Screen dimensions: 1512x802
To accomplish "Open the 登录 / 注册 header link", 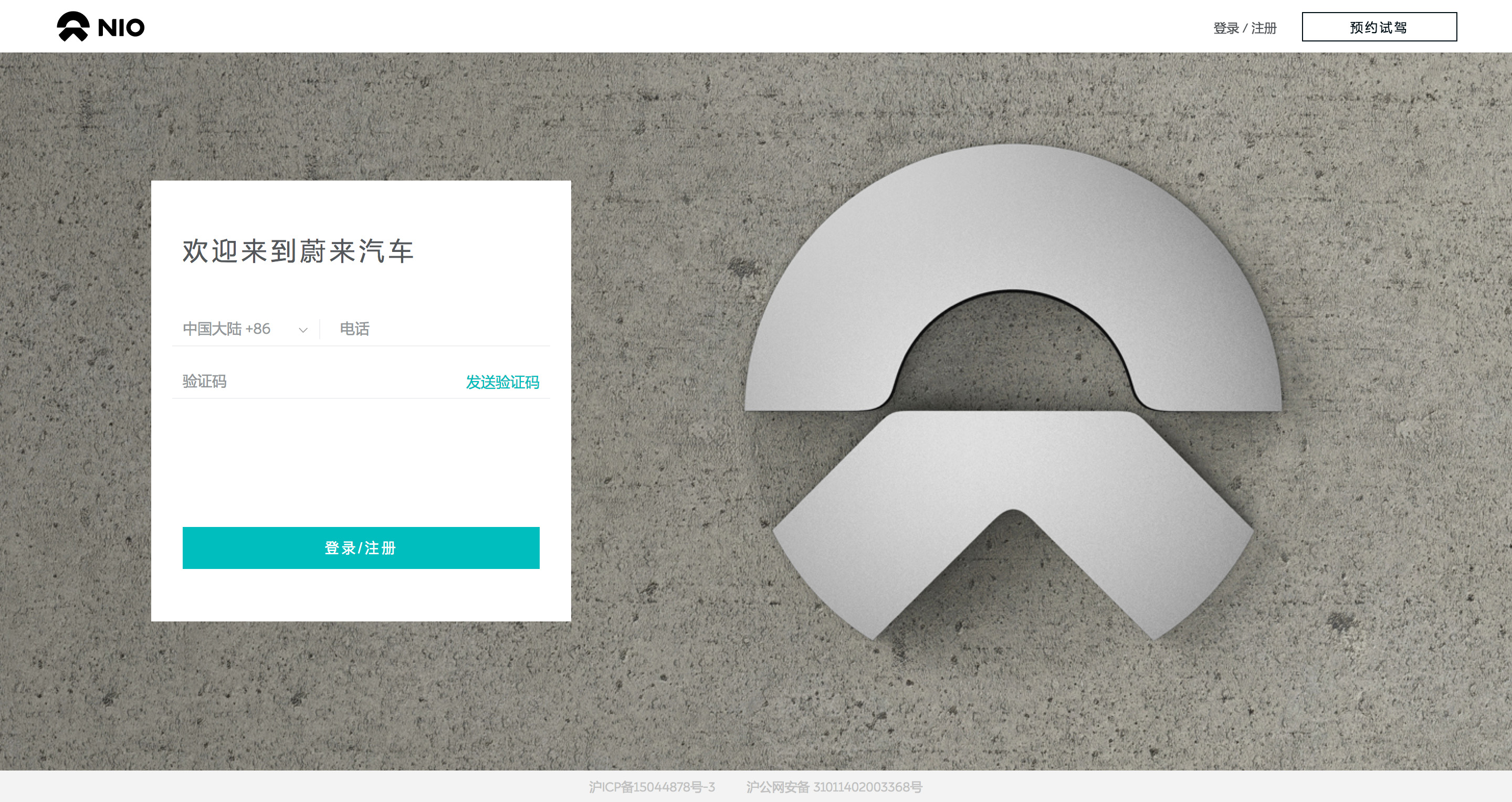I will click(1245, 28).
